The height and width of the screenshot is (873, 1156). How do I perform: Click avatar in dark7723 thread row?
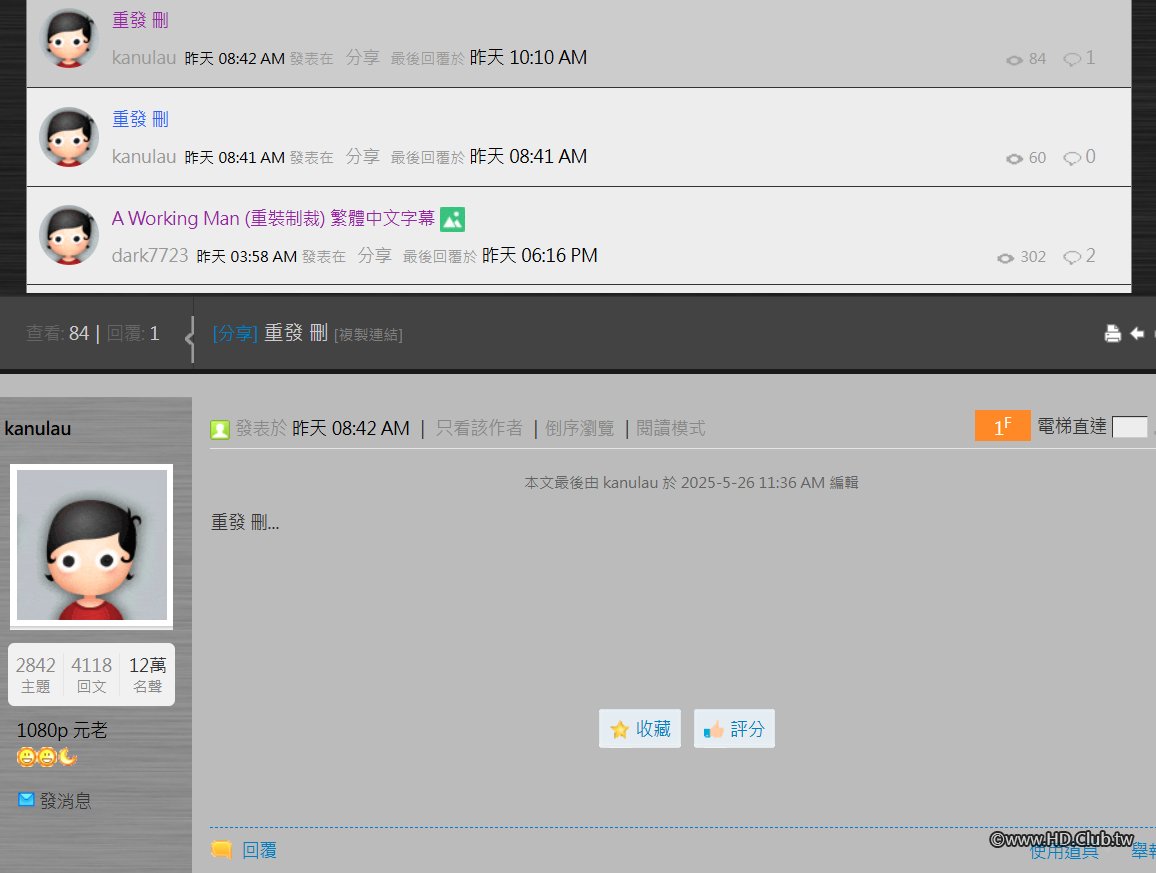(x=69, y=235)
